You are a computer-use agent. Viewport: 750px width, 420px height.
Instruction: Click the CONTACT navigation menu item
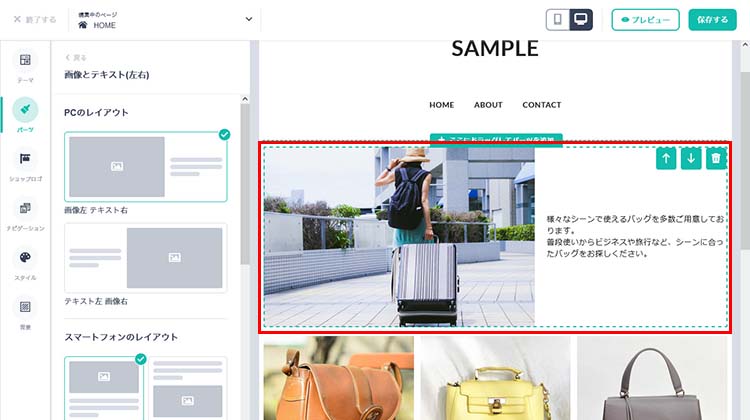[x=541, y=105]
